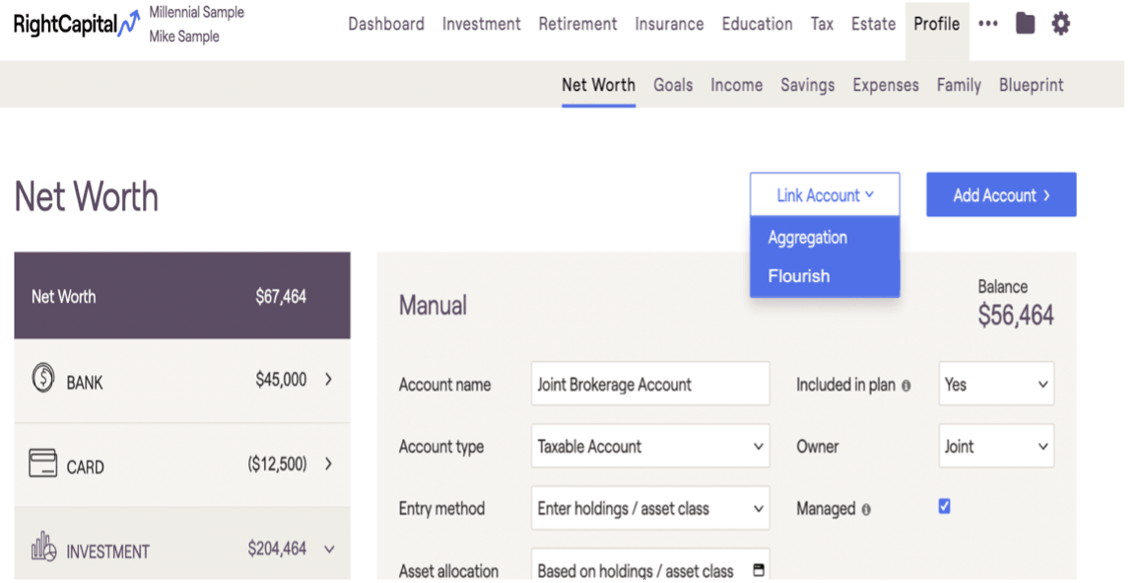Open the settings gear icon
This screenshot has height=583, width=1145.
pyautogui.click(x=1061, y=23)
